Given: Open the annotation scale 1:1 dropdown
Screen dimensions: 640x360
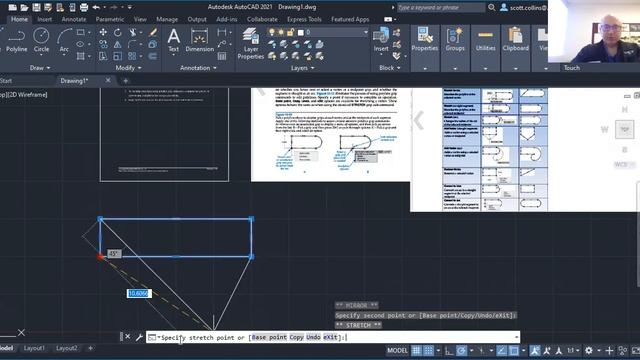Looking at the screenshot, I should tap(573, 350).
